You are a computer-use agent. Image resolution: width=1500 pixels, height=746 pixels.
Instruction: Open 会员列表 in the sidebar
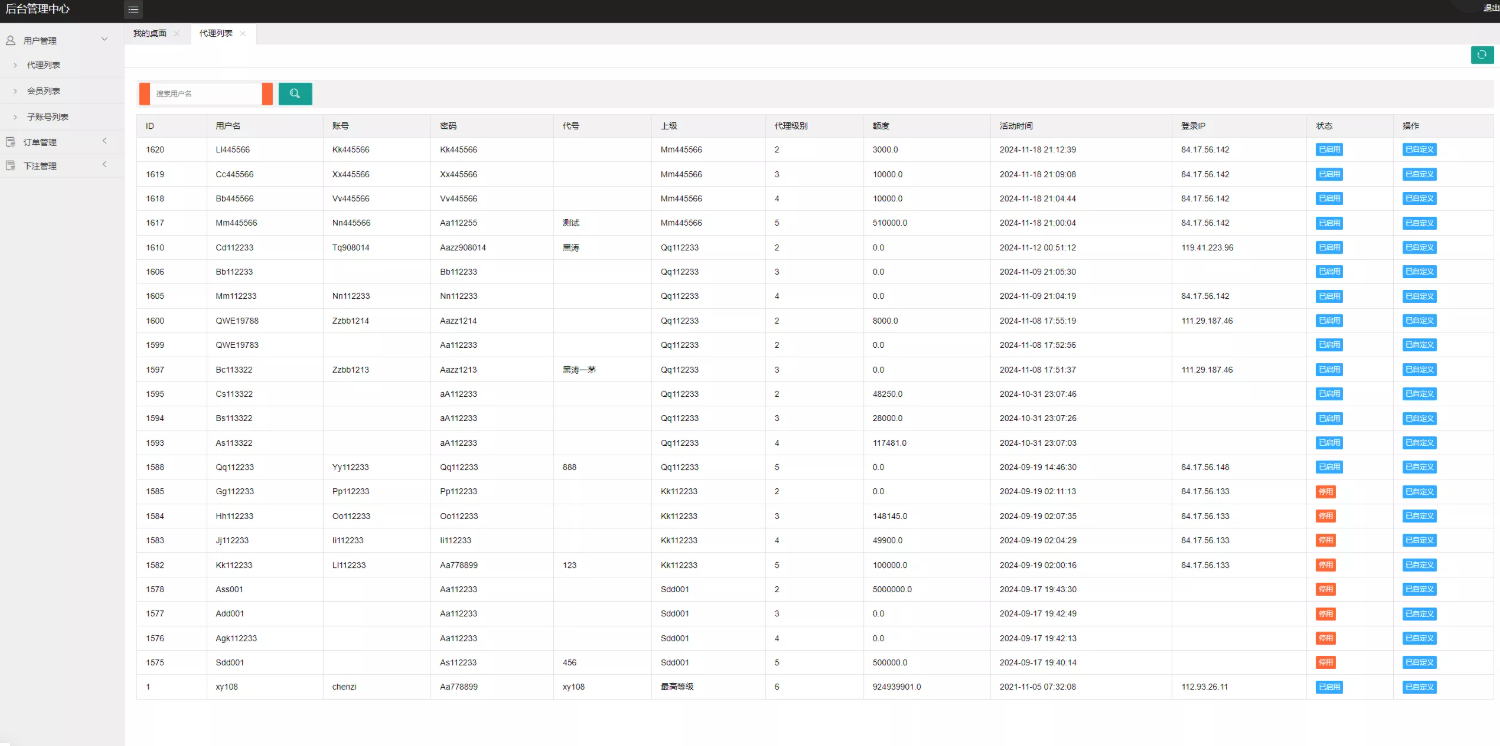(44, 91)
